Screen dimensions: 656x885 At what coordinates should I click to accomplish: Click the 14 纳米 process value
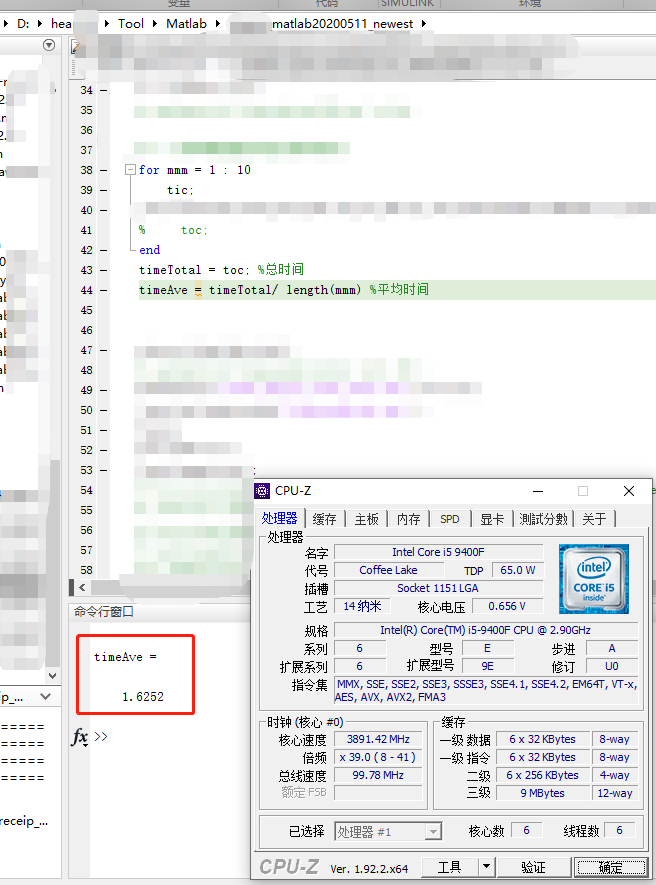coord(362,606)
